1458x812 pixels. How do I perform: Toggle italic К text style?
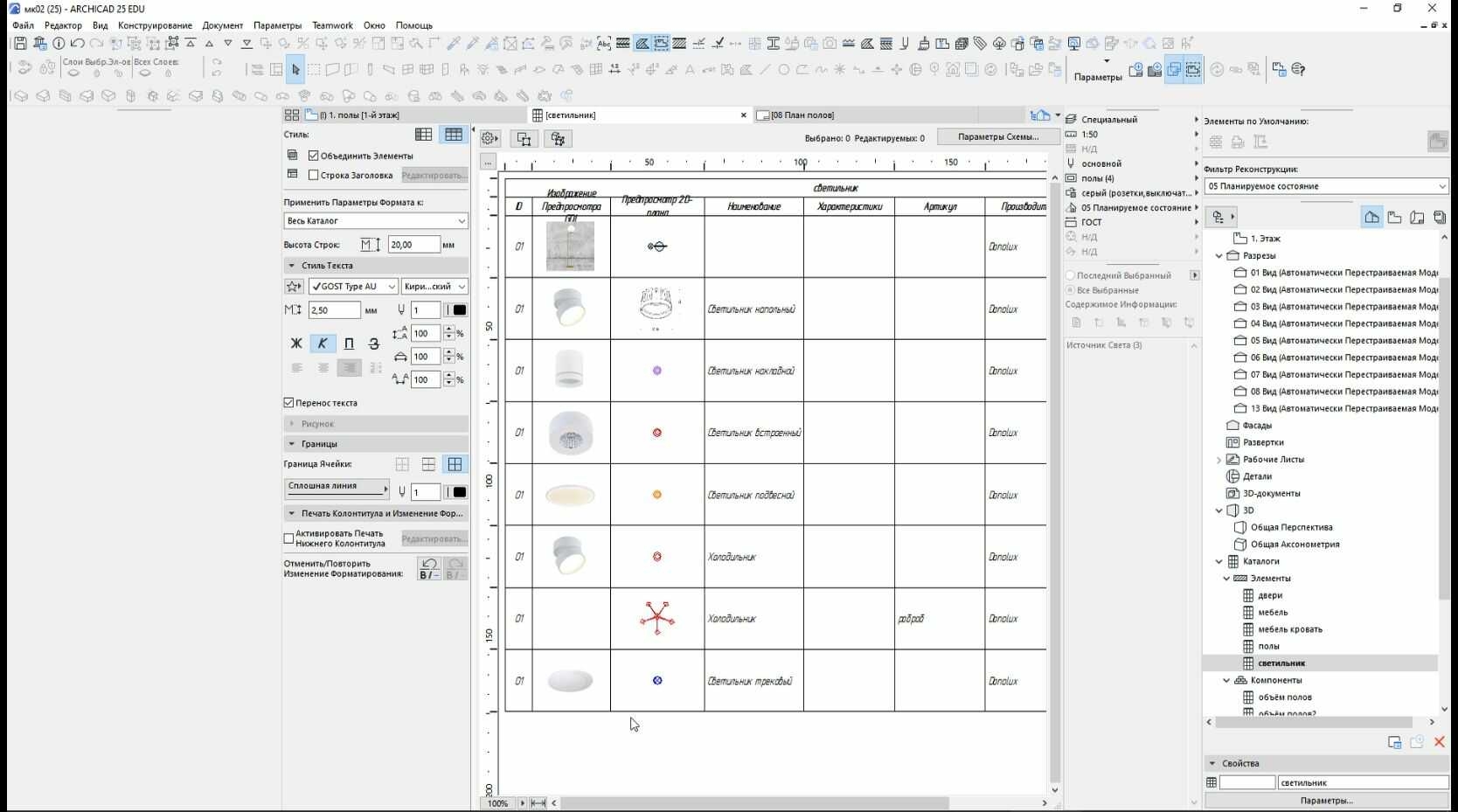(x=323, y=344)
